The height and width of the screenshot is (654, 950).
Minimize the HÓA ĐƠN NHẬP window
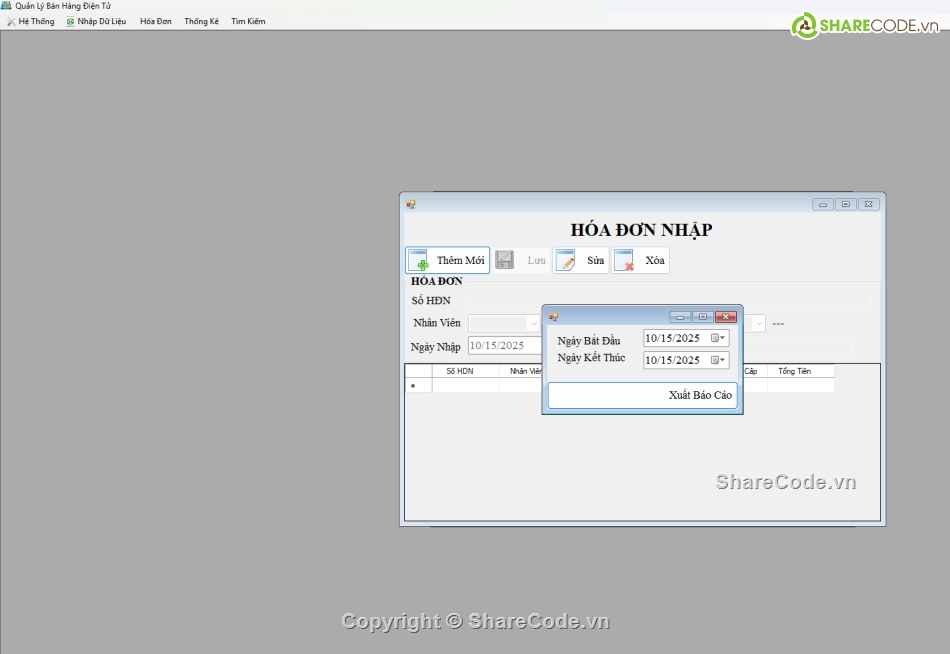tap(823, 204)
